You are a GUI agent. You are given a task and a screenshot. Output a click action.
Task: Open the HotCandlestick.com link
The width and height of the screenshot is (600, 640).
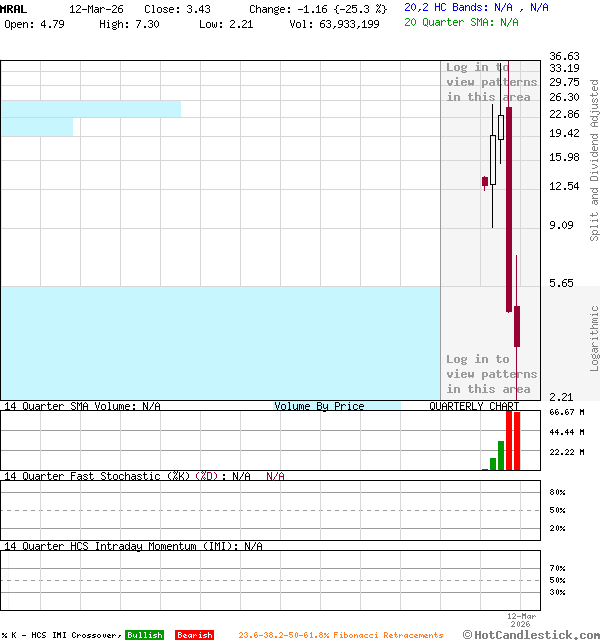(531, 634)
